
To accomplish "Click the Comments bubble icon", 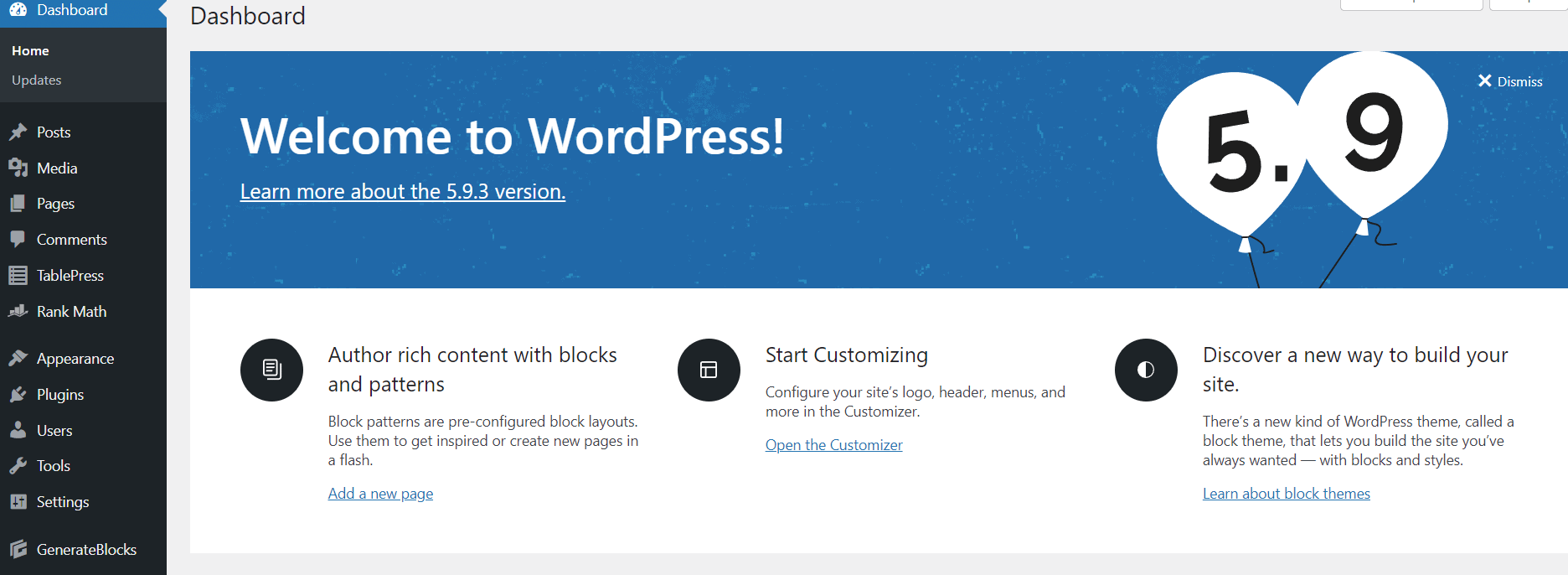I will click(18, 240).
